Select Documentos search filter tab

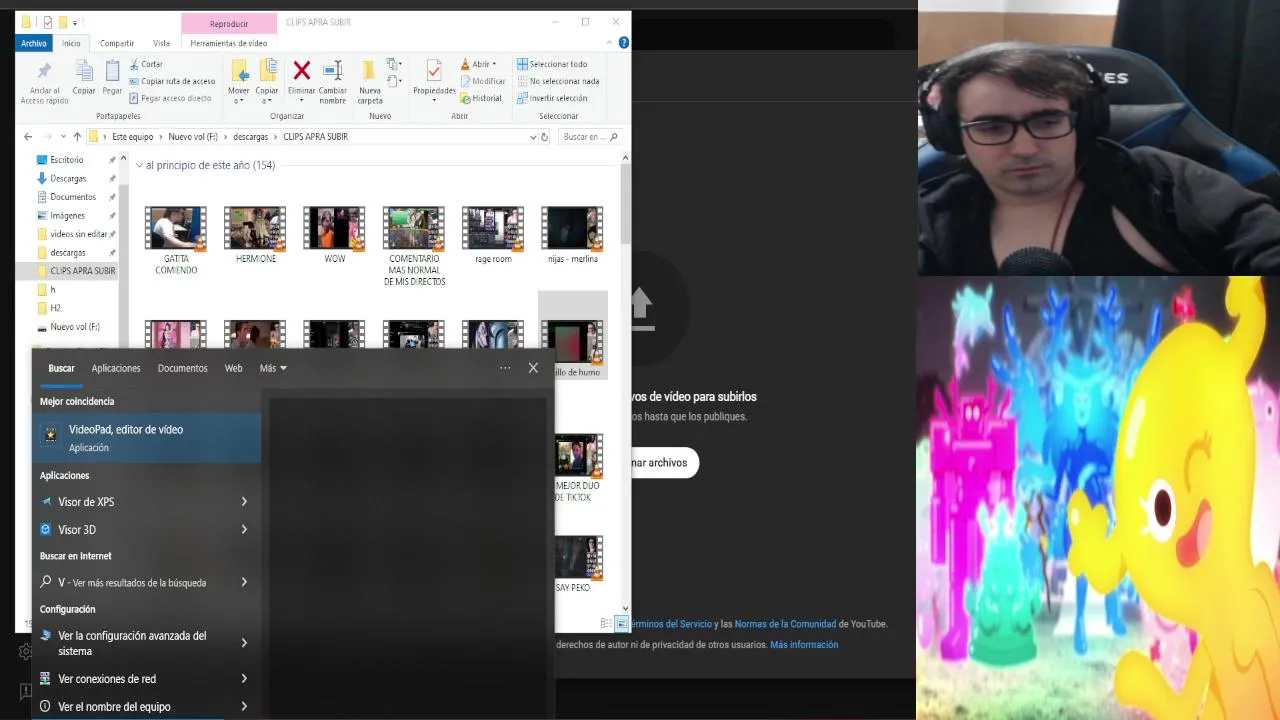pyautogui.click(x=182, y=368)
